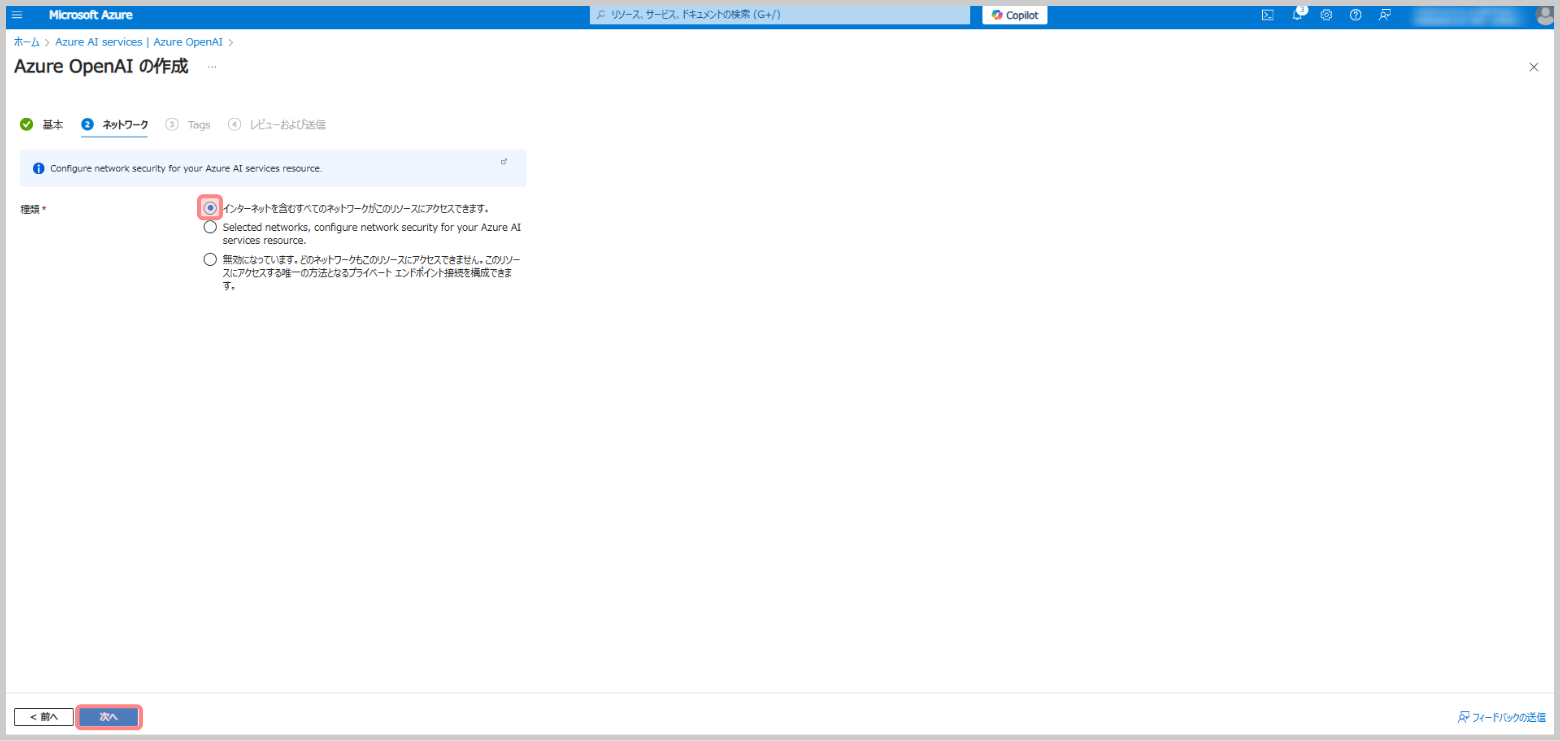Go to ホーム breadcrumb

tap(27, 42)
